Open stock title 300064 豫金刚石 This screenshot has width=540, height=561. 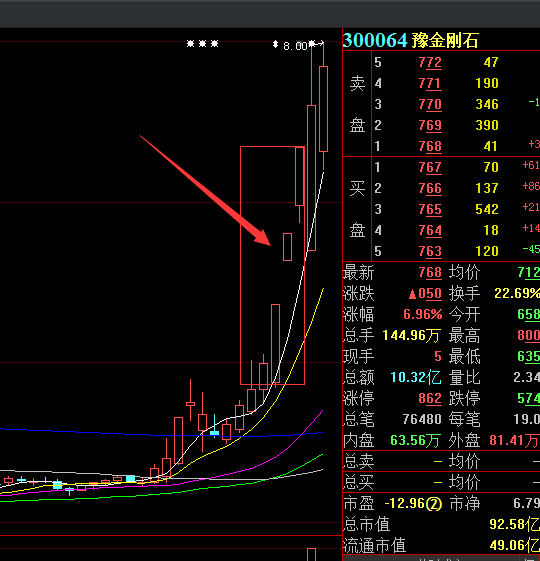coord(410,40)
